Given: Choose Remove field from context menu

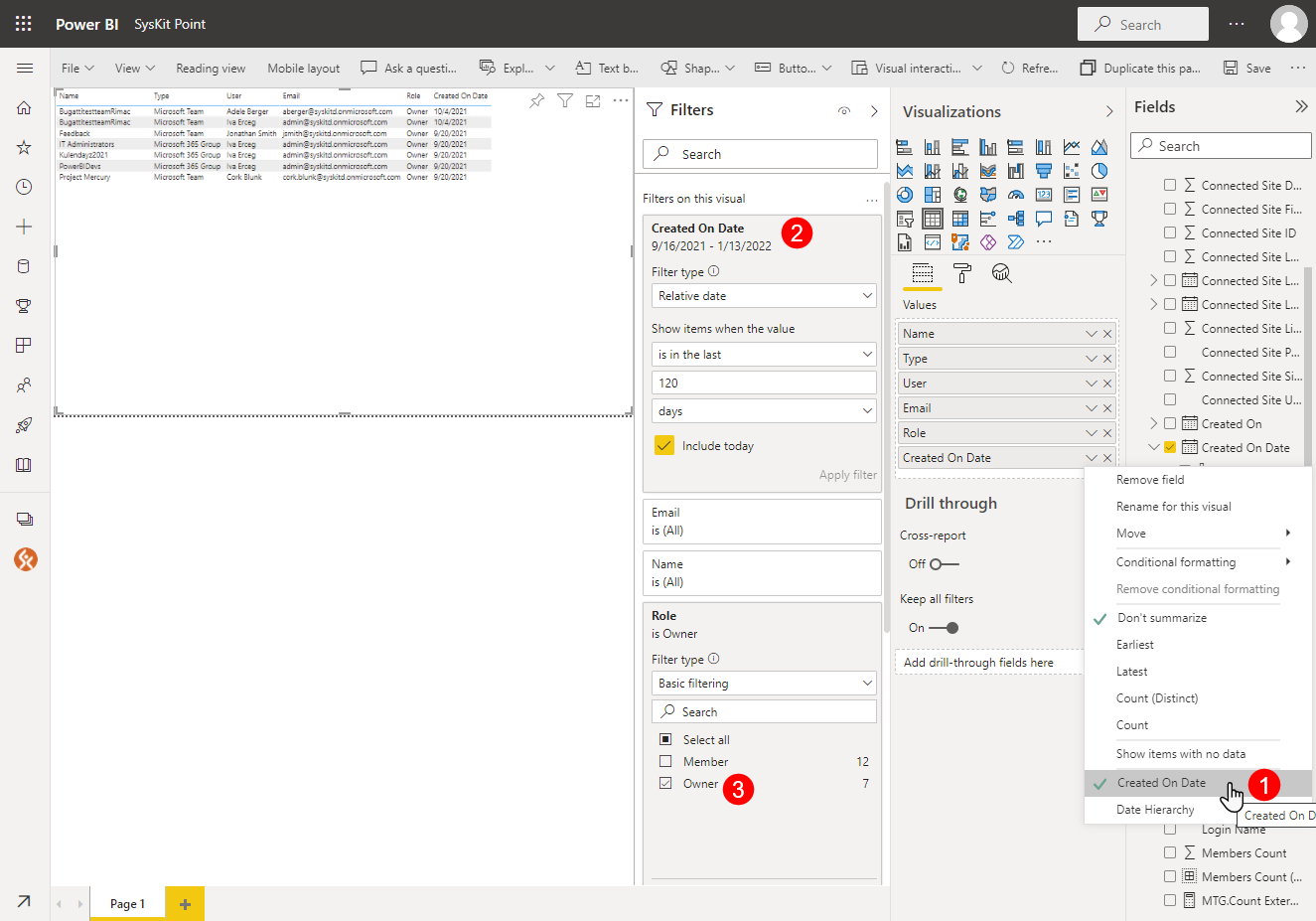Looking at the screenshot, I should [1150, 480].
